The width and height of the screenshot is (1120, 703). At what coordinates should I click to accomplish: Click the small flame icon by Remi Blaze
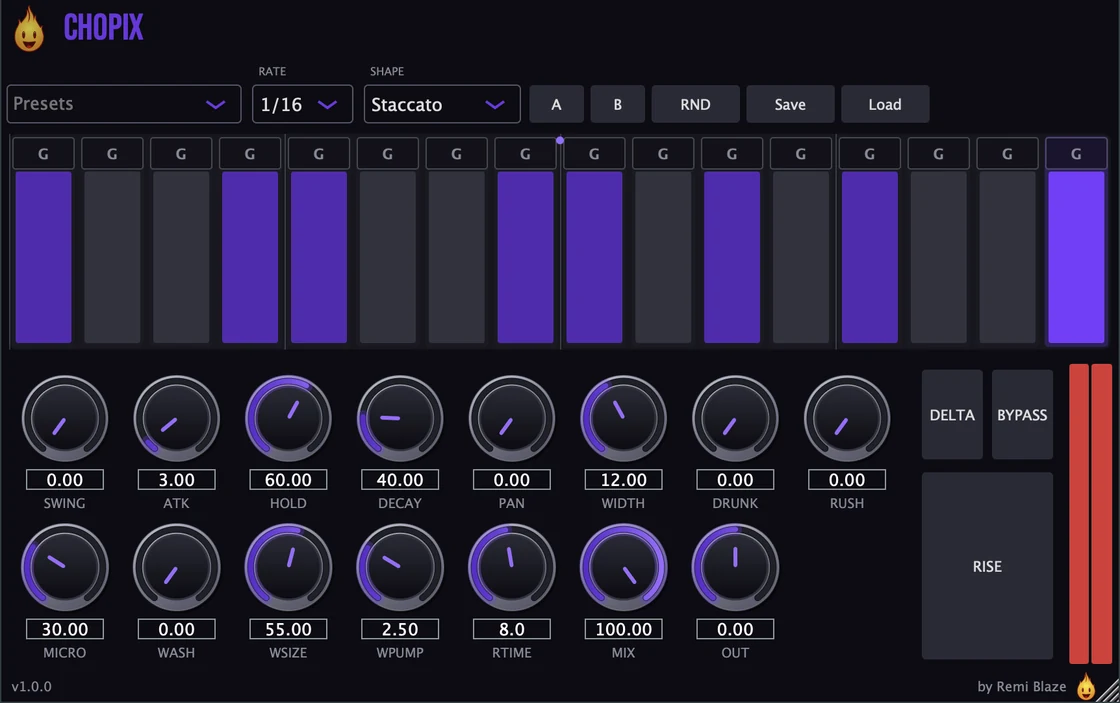coord(1086,687)
